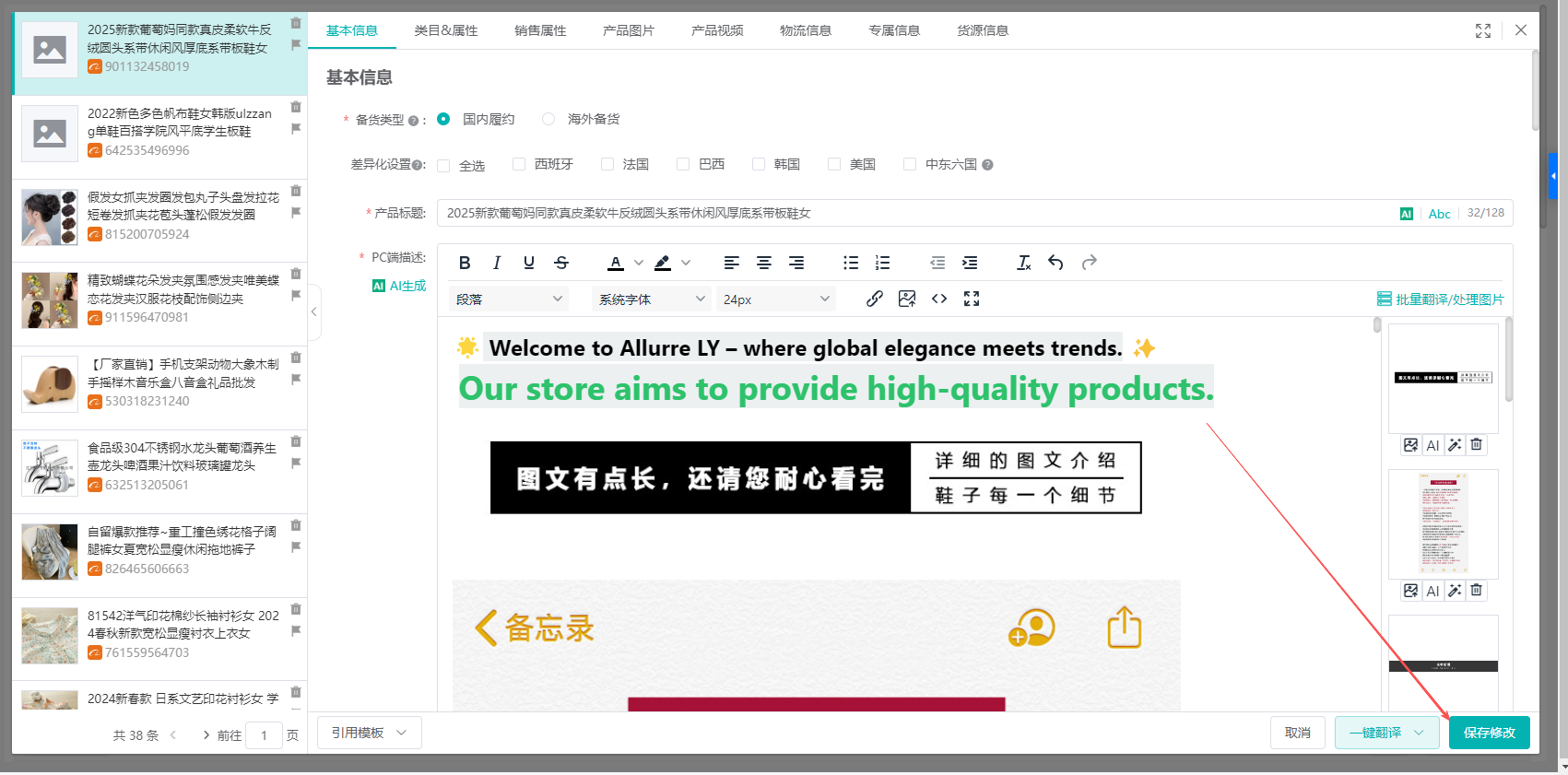
Task: Go to the 货源信息 tab
Action: pos(983,30)
